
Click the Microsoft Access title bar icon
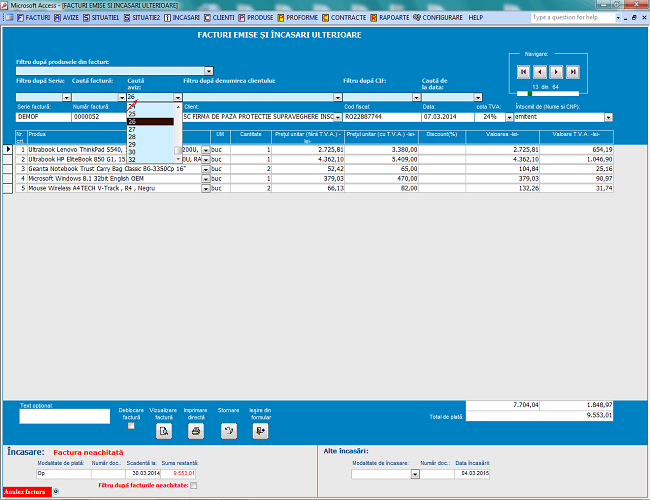coord(4,5)
